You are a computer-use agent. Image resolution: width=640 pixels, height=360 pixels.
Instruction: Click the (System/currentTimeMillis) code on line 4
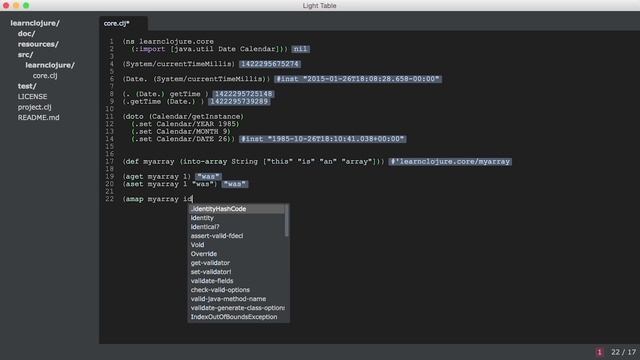(179, 64)
